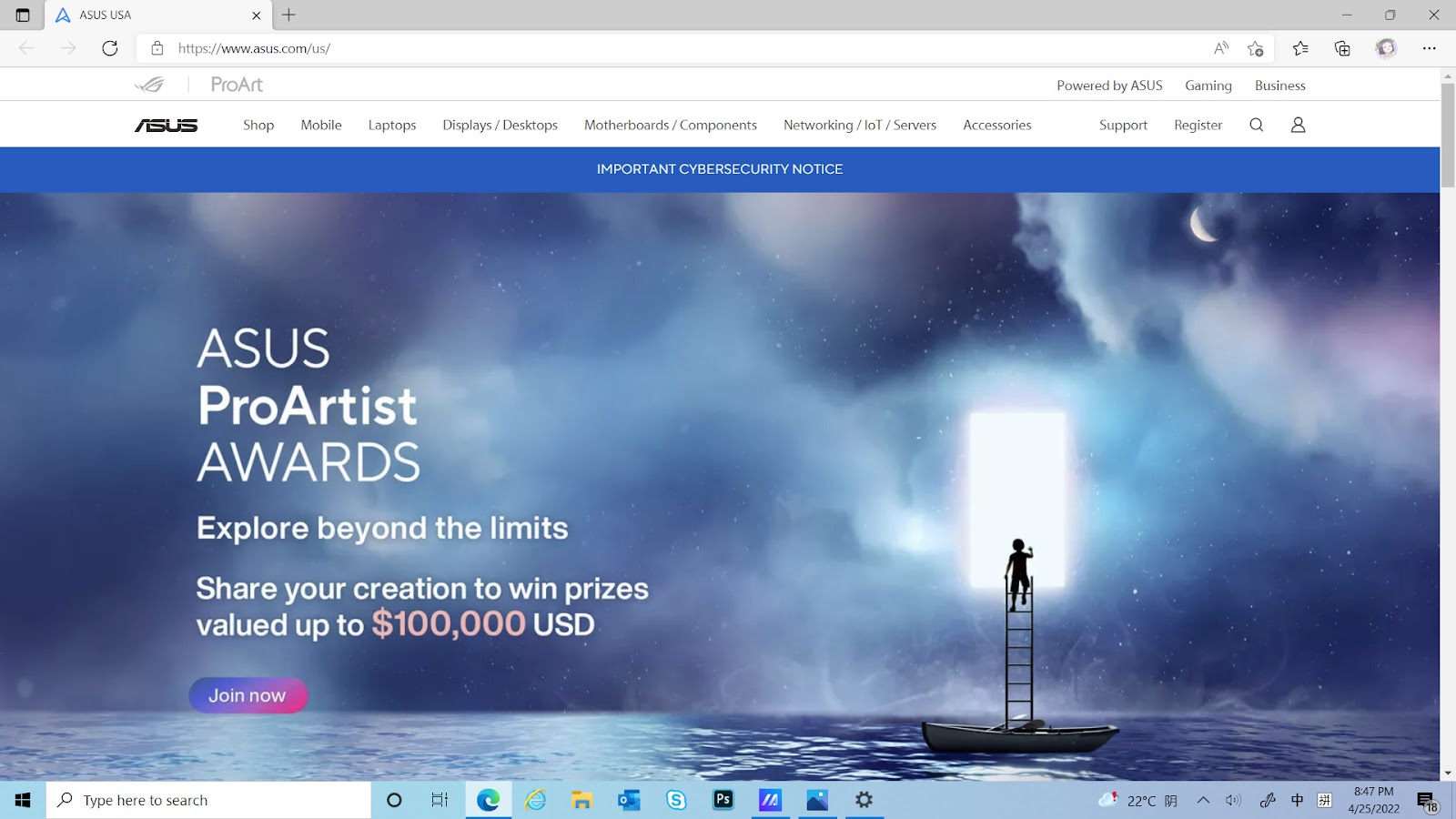
Task: Open the Gaming link
Action: tap(1208, 86)
